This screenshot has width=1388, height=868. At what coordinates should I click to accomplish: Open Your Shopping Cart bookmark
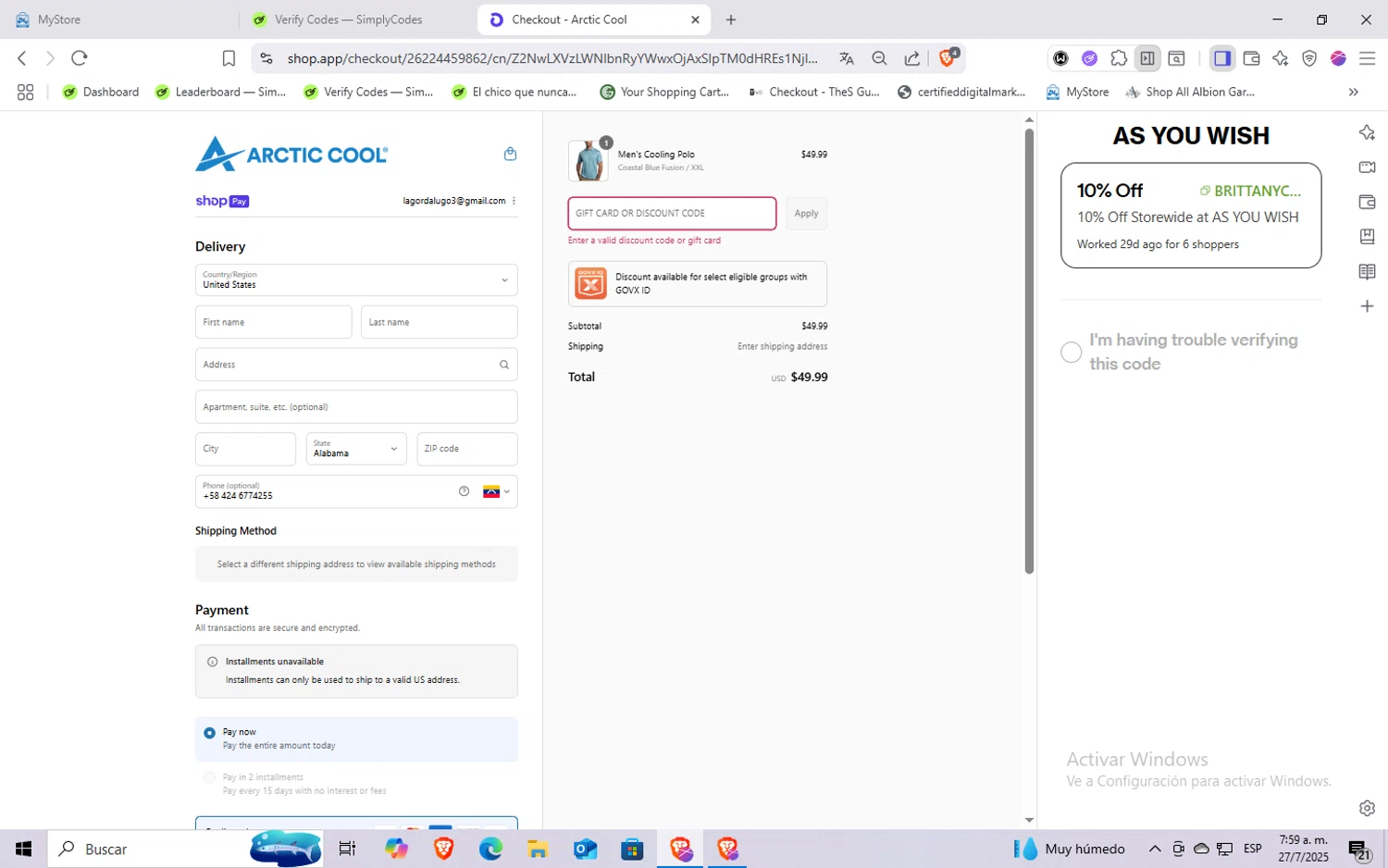[665, 92]
